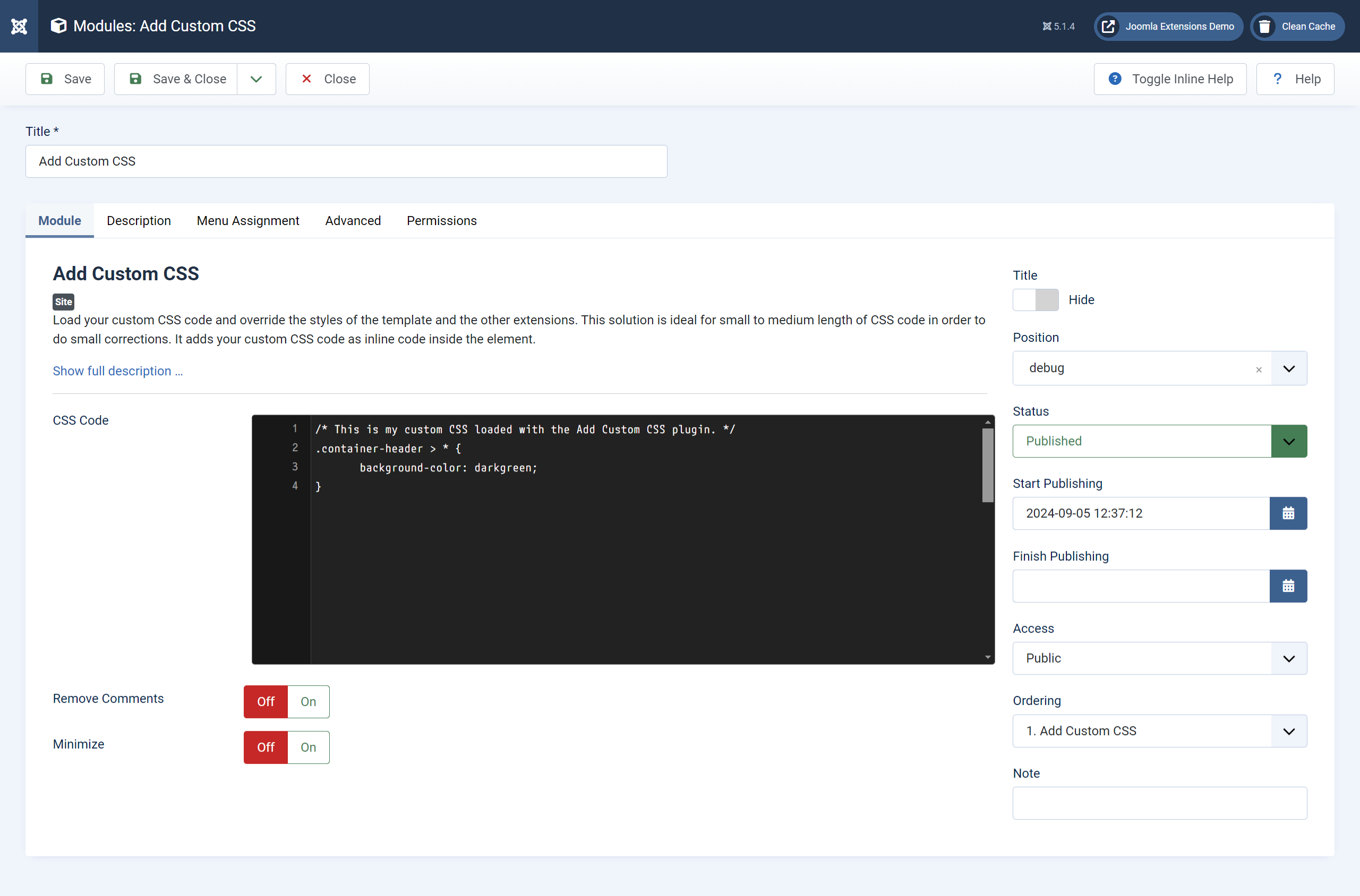Toggle Inline Help
Image resolution: width=1360 pixels, height=896 pixels.
pos(1170,79)
